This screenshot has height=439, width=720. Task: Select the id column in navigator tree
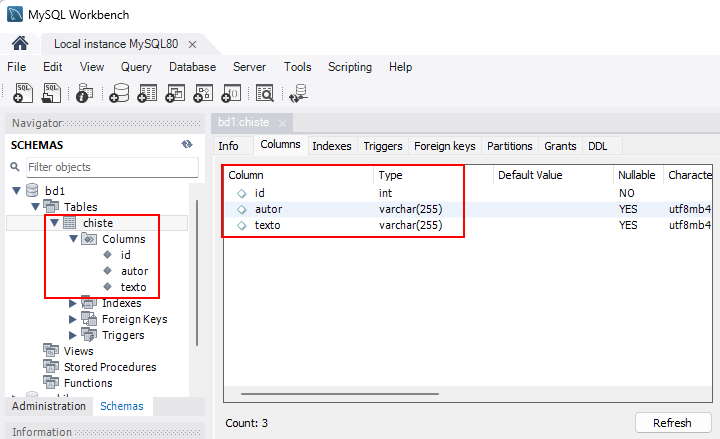pyautogui.click(x=125, y=255)
